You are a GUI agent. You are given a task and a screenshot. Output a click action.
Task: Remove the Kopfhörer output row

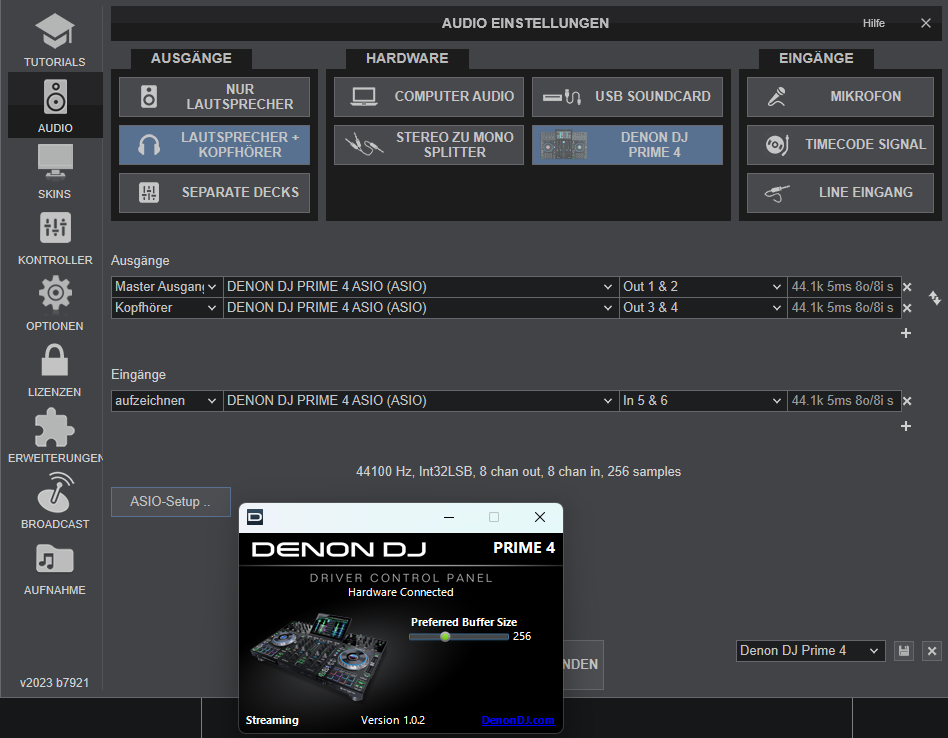907,308
